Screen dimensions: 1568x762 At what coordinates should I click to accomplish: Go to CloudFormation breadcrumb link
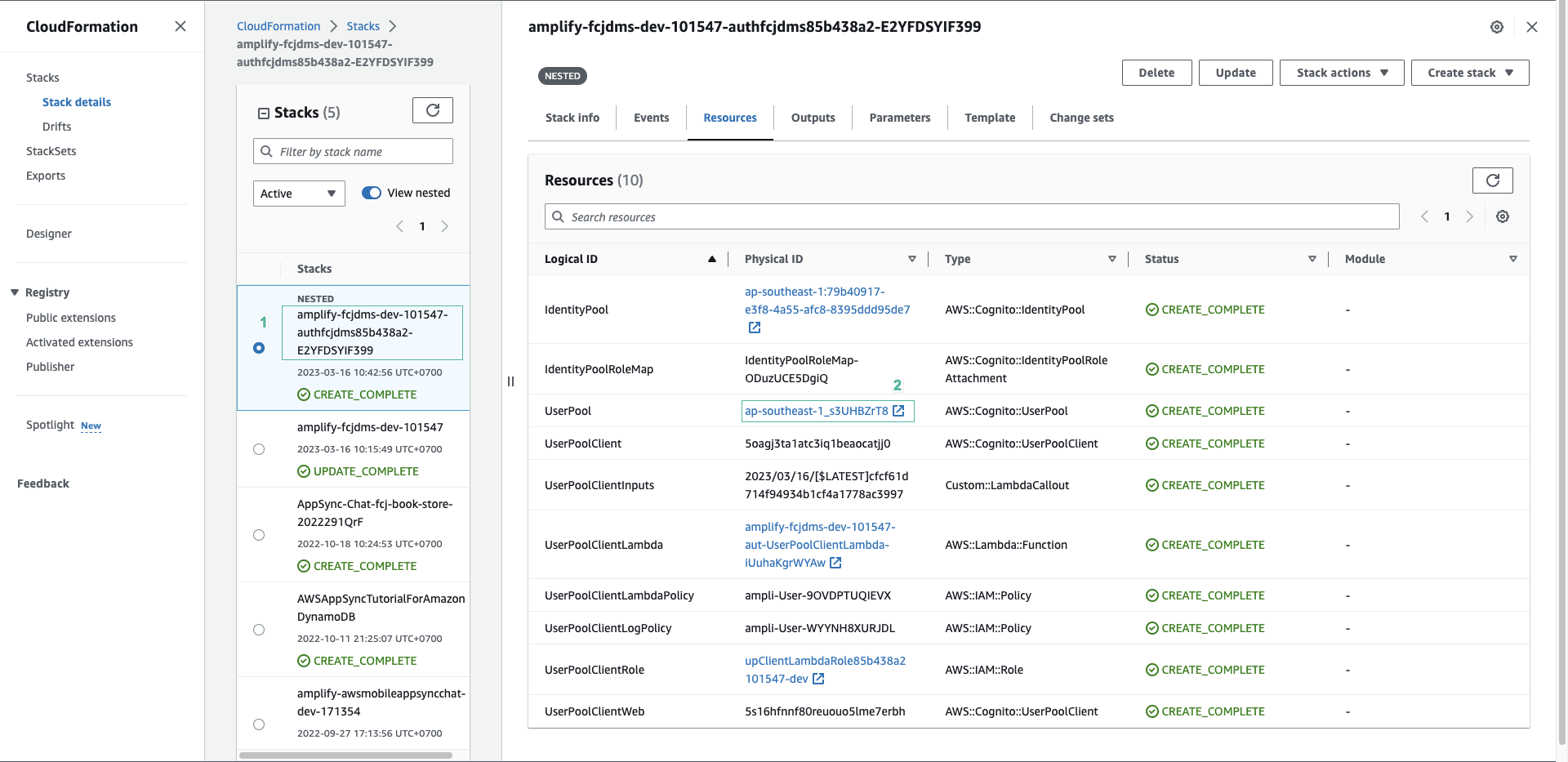coord(278,26)
